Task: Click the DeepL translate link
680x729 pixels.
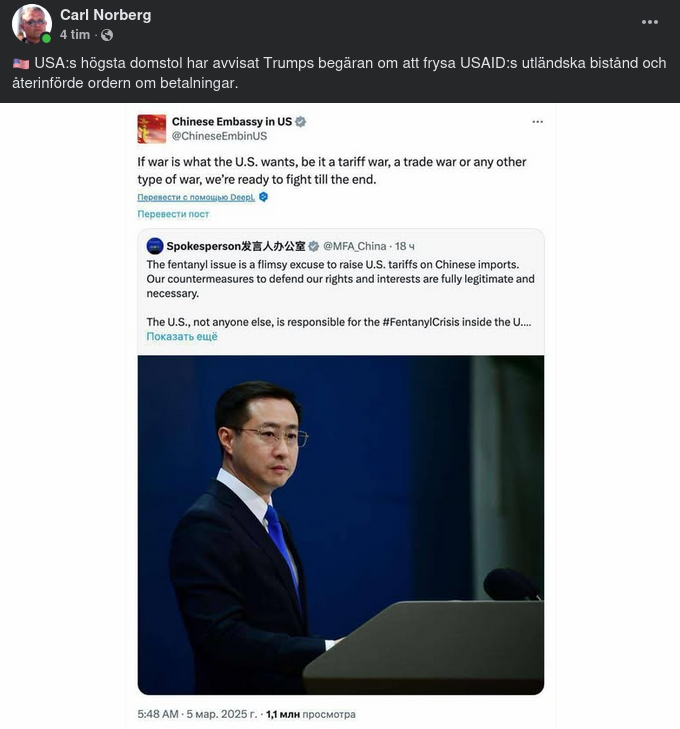Action: [x=196, y=197]
